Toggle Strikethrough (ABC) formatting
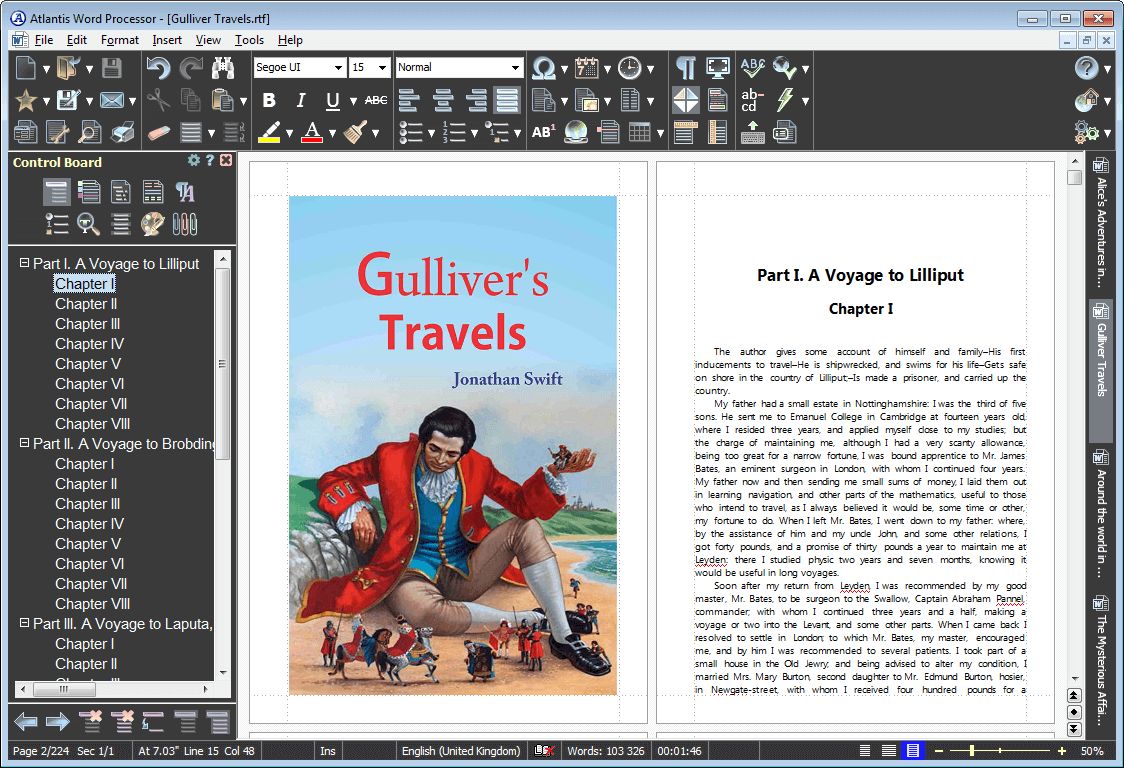Screen dimensions: 1124x768 click(x=376, y=100)
